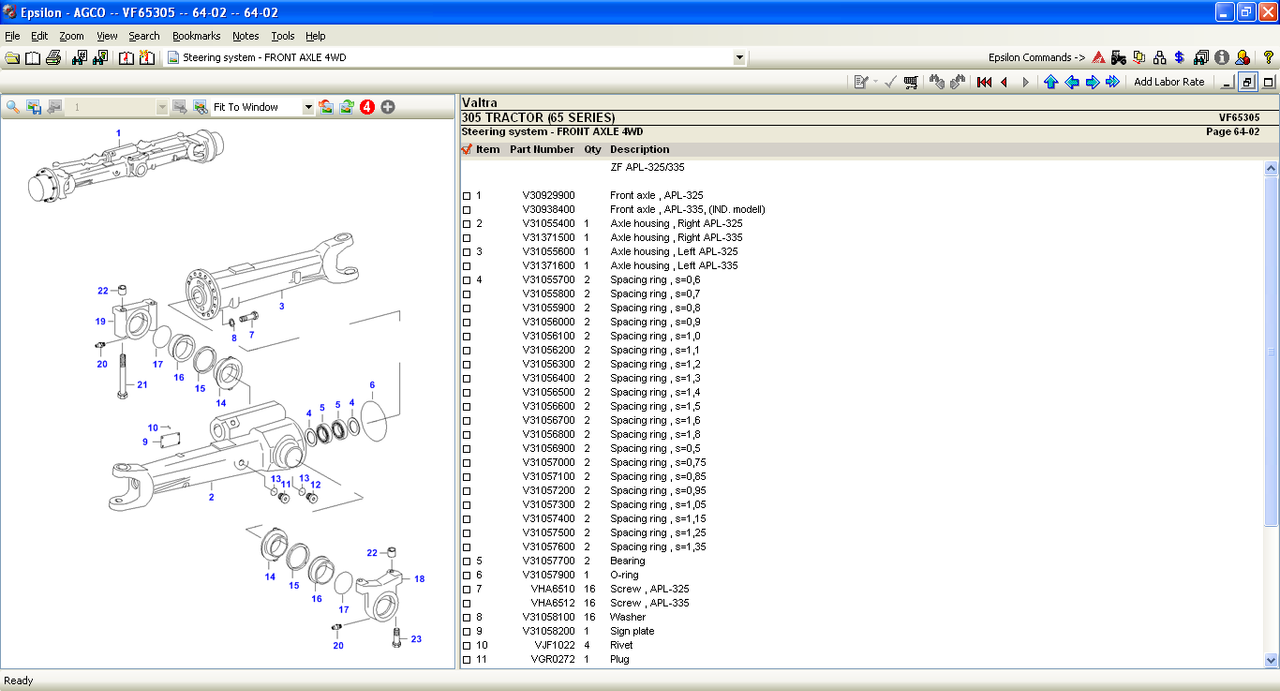Open the Edit menu
The height and width of the screenshot is (691, 1280).
point(39,36)
